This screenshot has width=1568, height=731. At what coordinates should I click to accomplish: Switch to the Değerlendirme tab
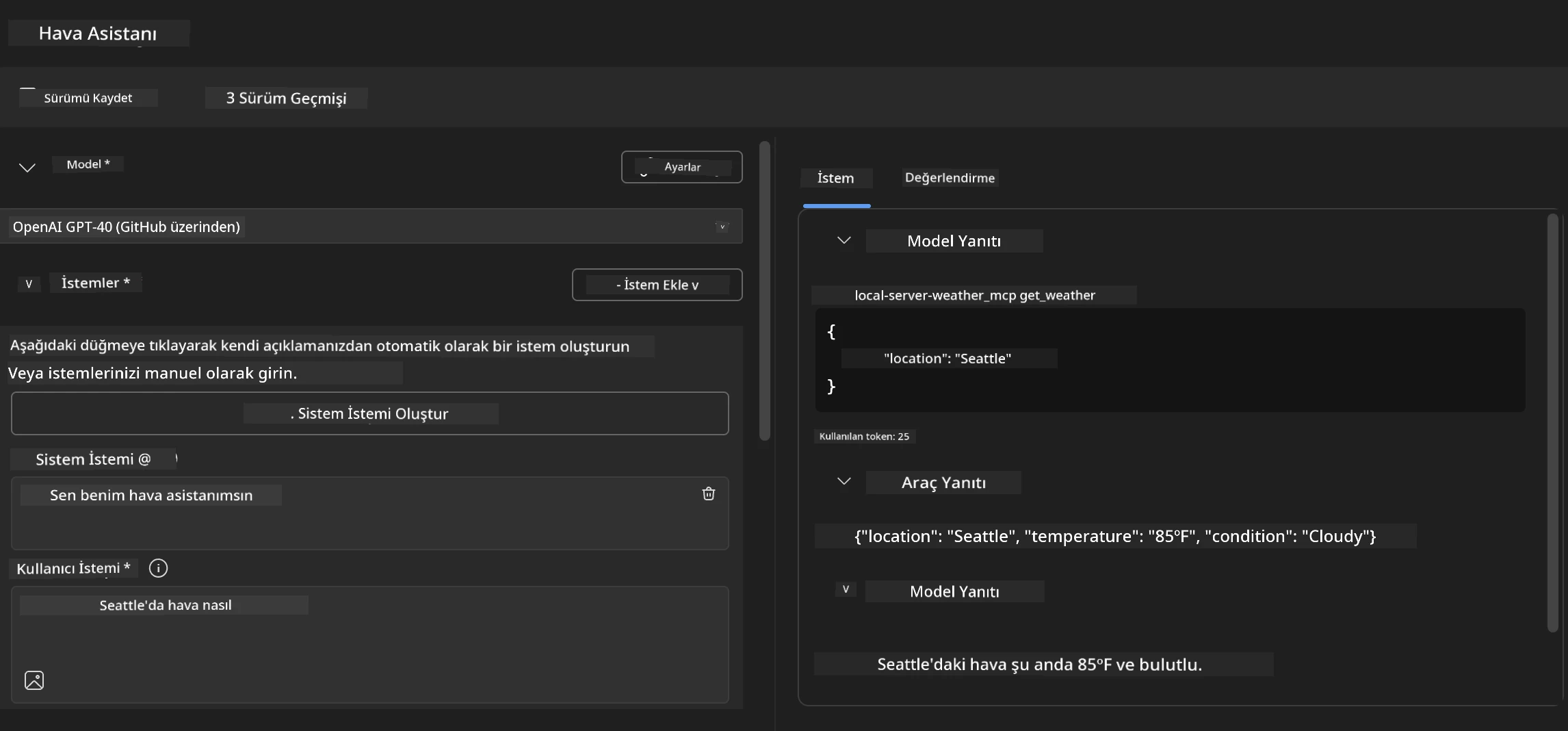click(x=950, y=178)
